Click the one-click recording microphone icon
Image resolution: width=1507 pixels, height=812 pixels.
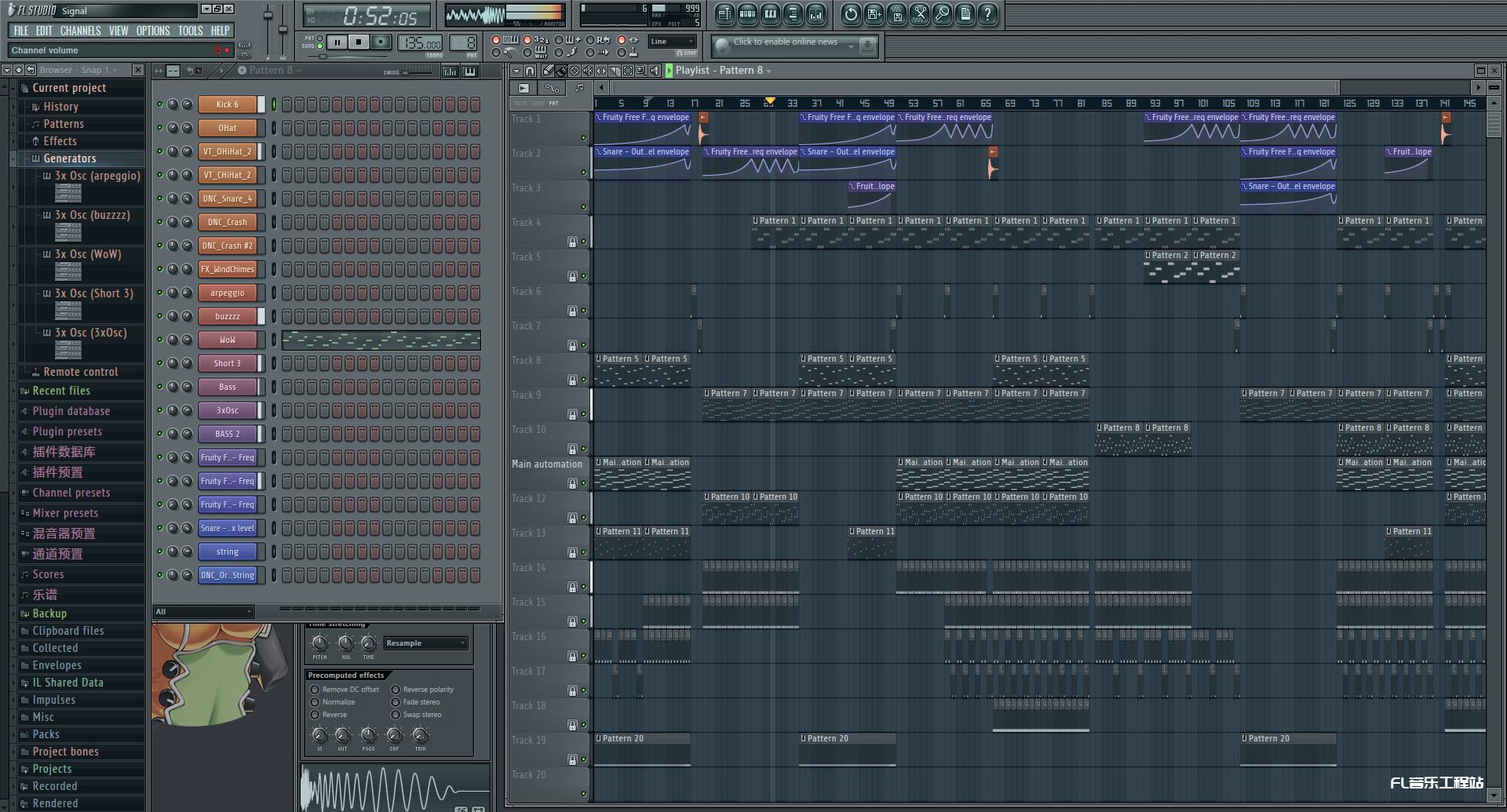click(x=942, y=13)
